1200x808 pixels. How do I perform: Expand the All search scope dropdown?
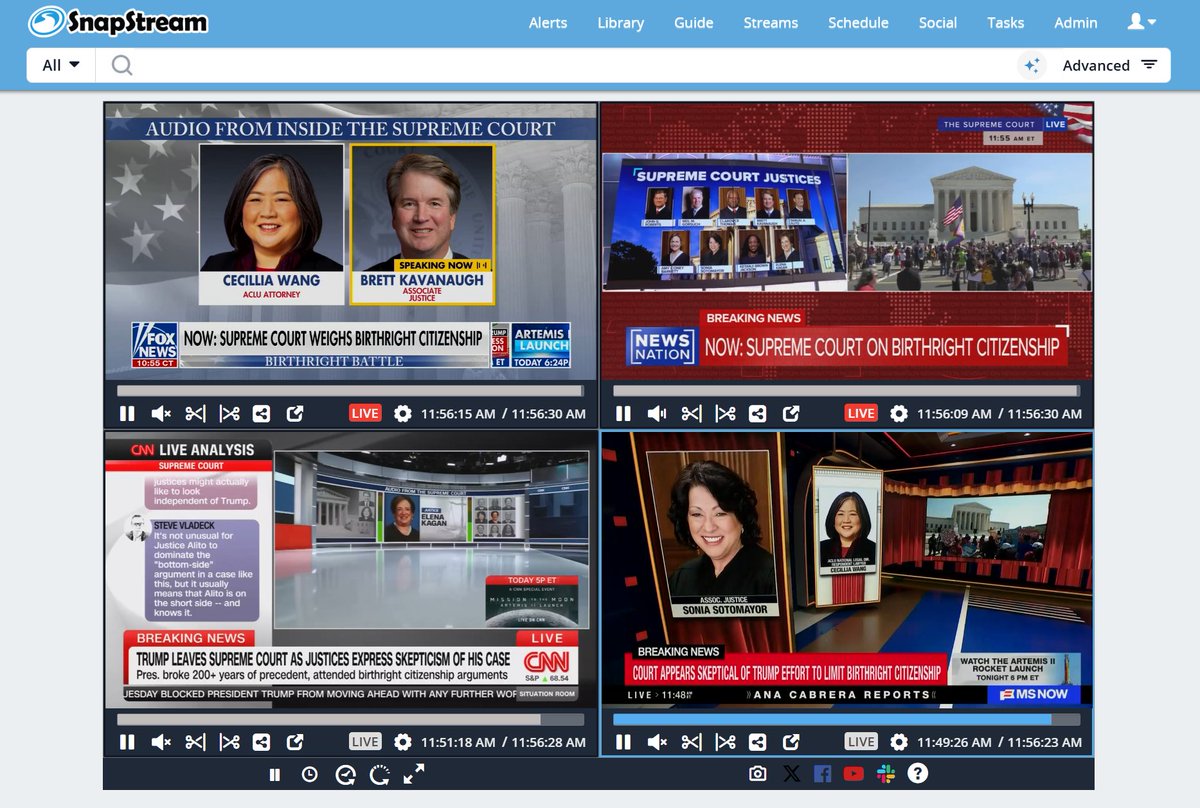point(61,65)
